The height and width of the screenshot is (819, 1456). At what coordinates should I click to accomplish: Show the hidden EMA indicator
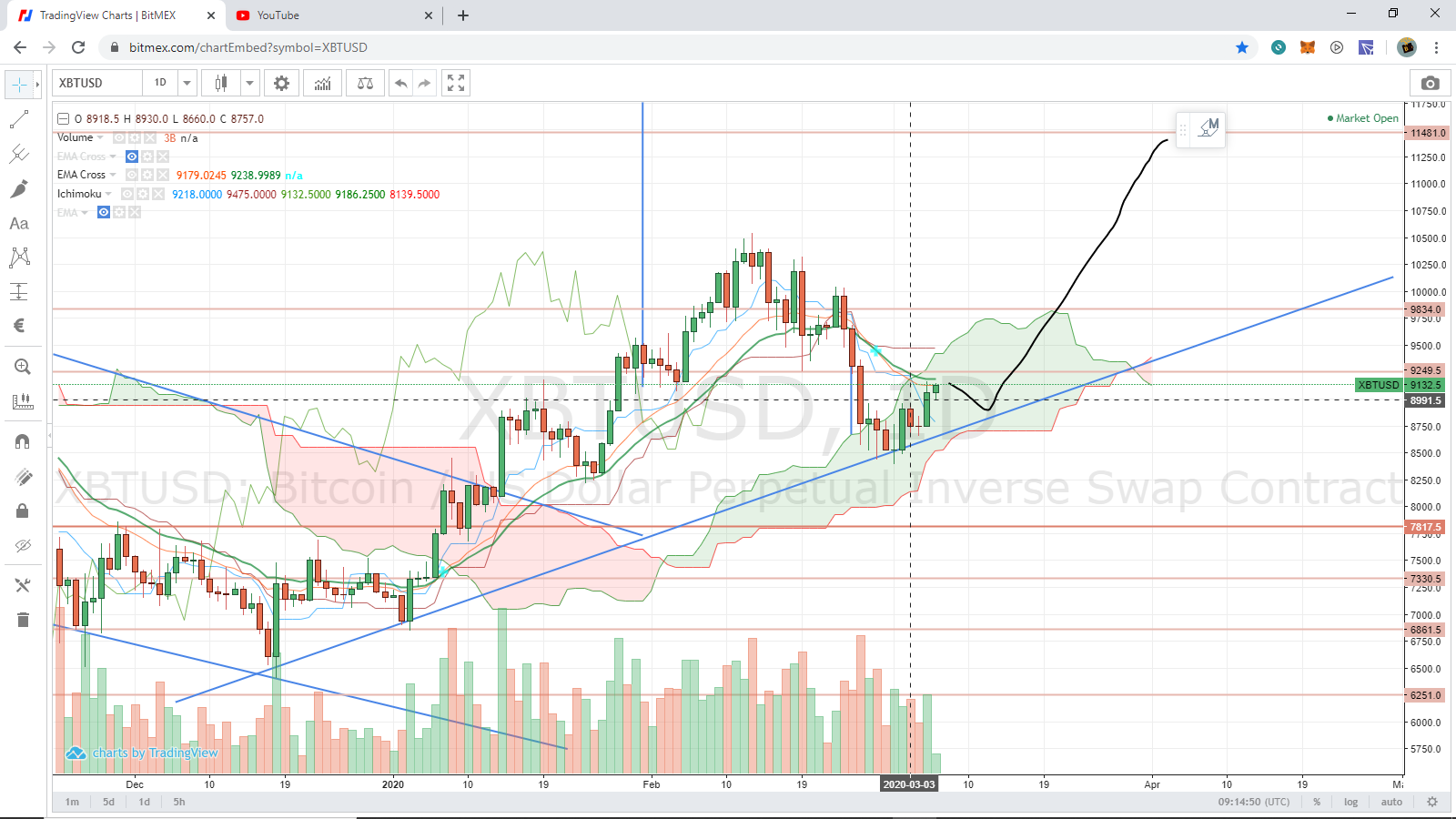point(104,212)
